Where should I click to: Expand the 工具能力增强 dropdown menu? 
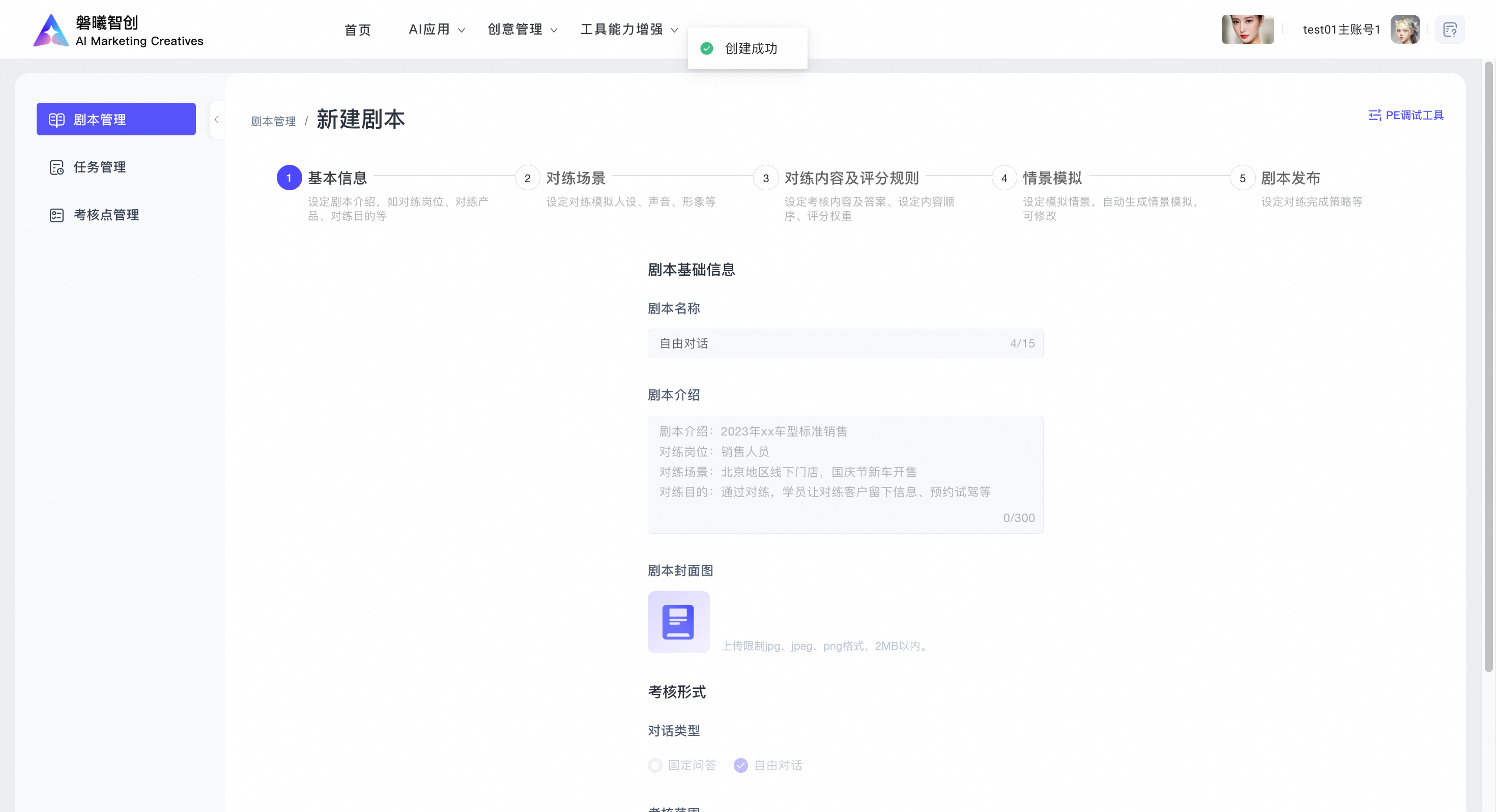628,30
